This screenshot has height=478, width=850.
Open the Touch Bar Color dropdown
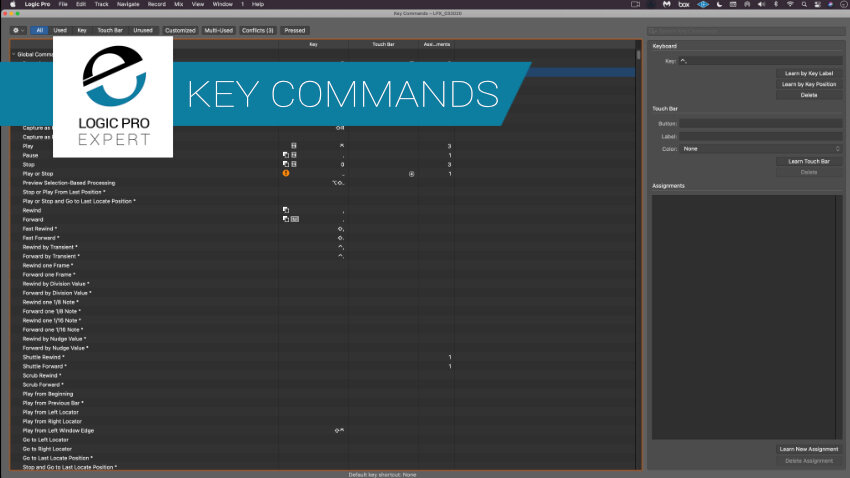[x=761, y=148]
